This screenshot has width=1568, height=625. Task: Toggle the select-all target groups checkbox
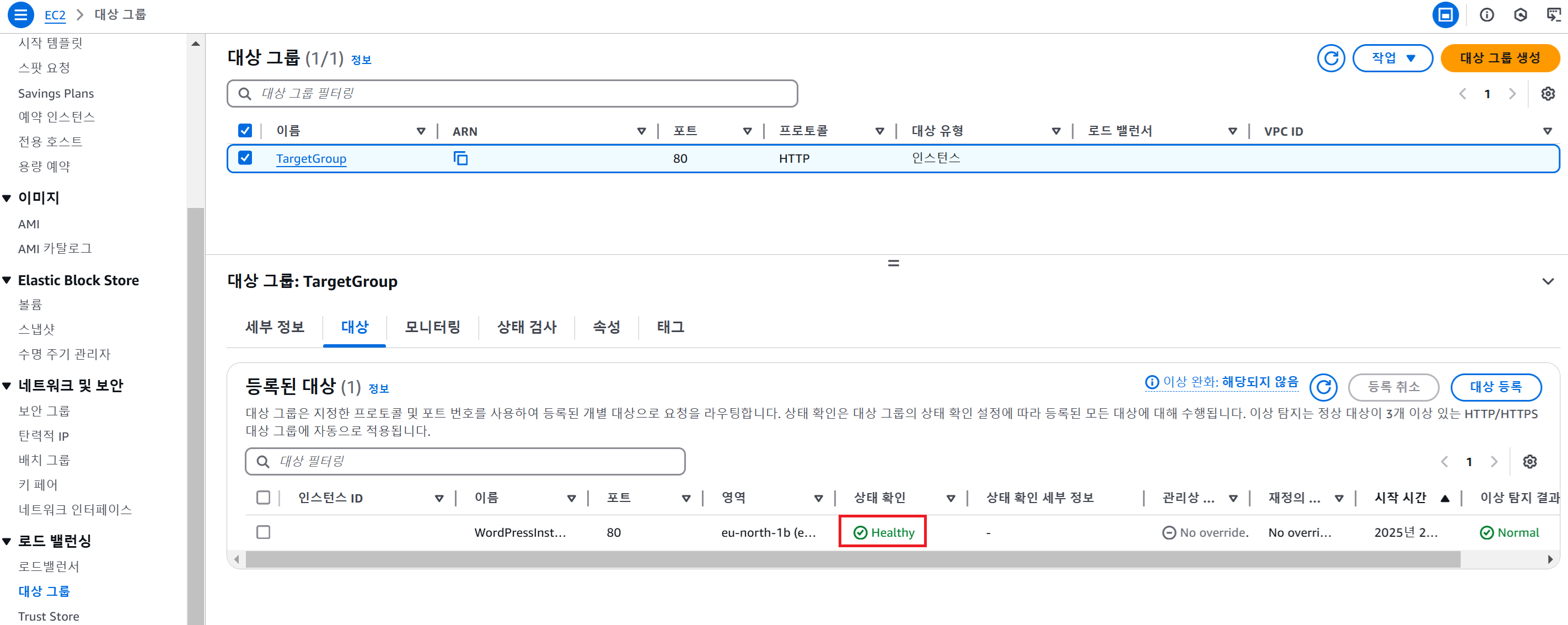pyautogui.click(x=245, y=131)
